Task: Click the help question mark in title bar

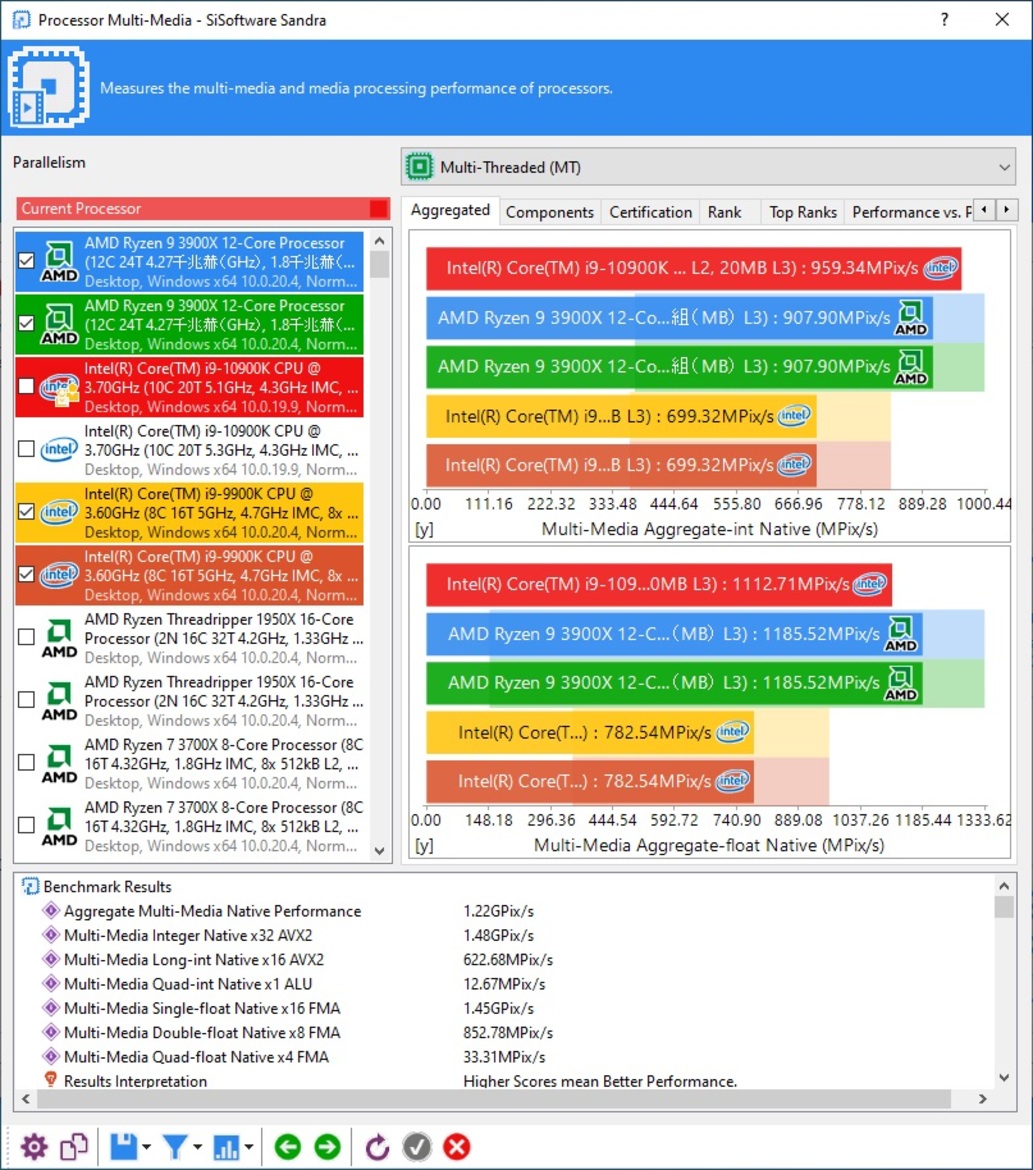Action: coord(945,19)
